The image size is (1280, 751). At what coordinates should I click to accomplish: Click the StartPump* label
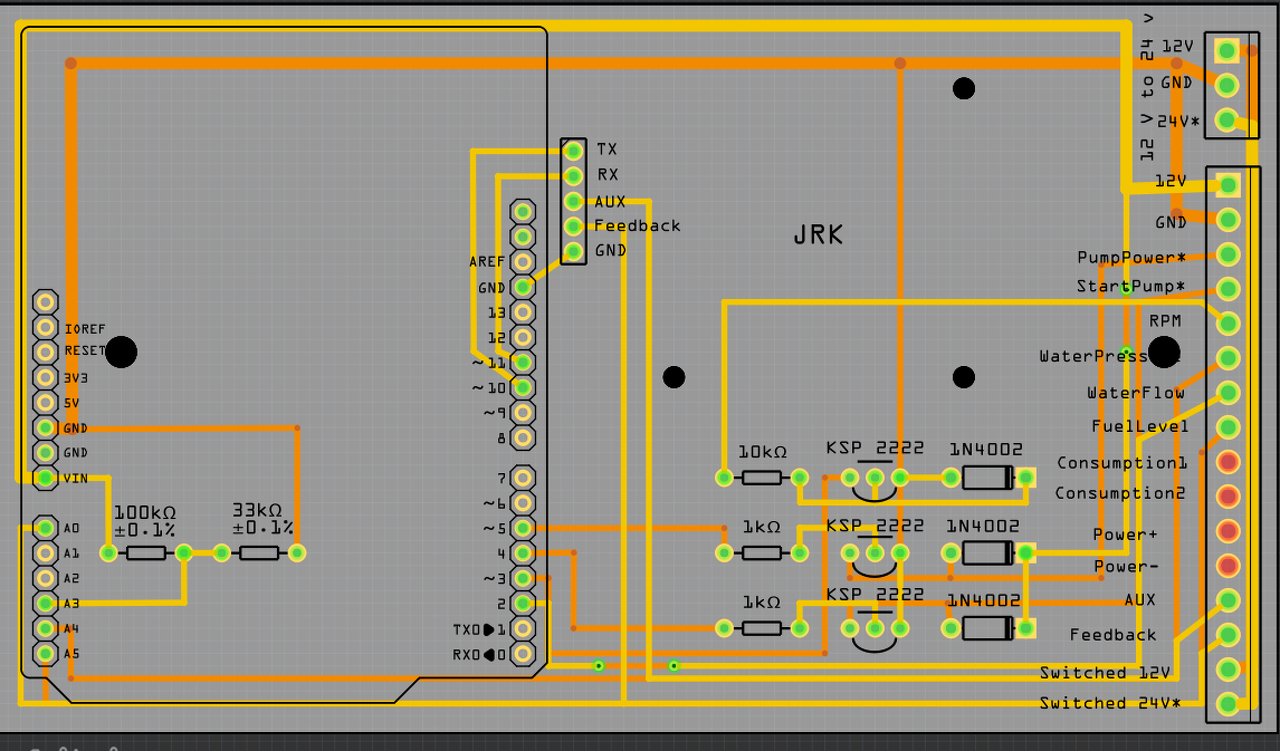[1131, 287]
